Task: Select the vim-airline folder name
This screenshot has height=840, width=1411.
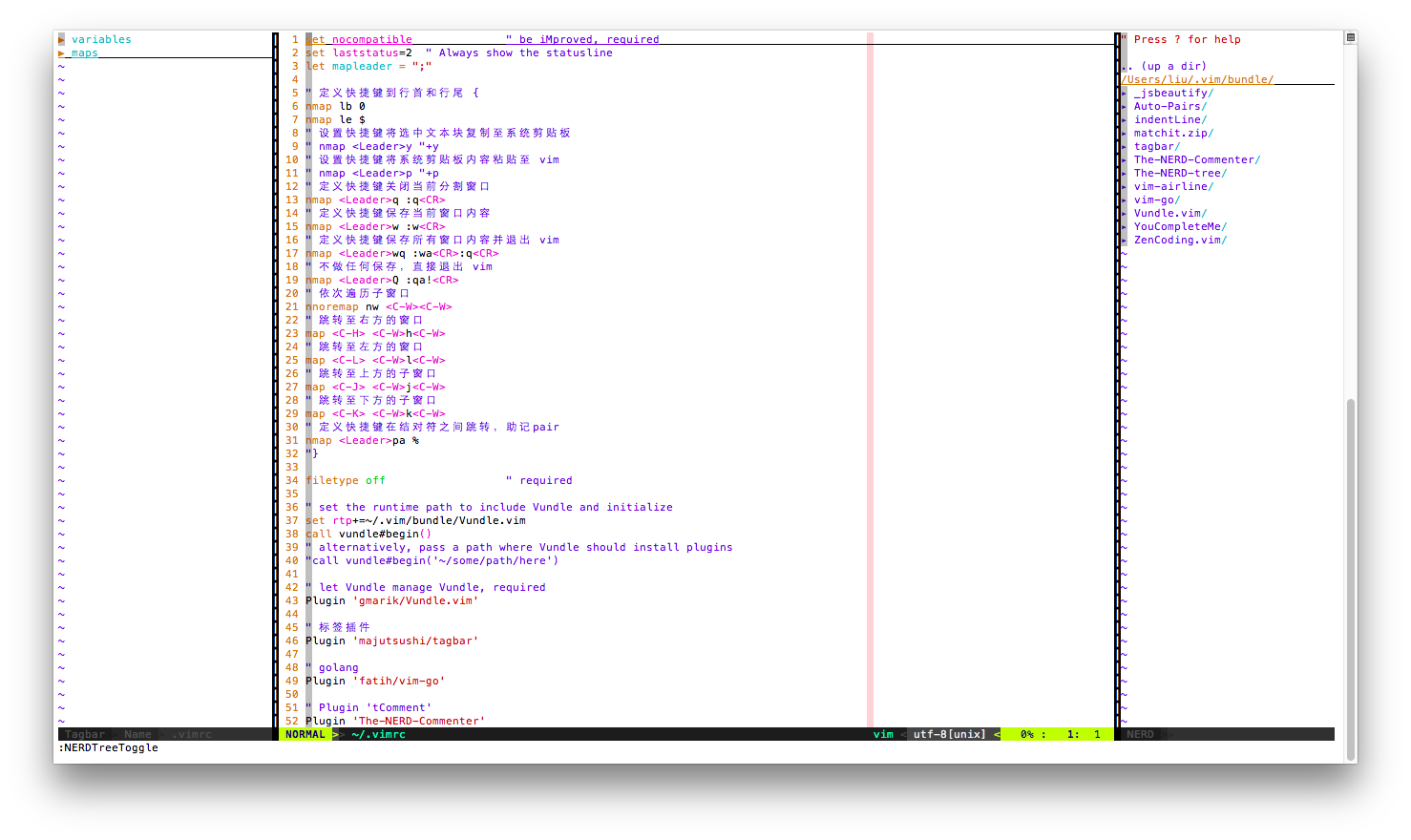Action: click(x=1173, y=187)
